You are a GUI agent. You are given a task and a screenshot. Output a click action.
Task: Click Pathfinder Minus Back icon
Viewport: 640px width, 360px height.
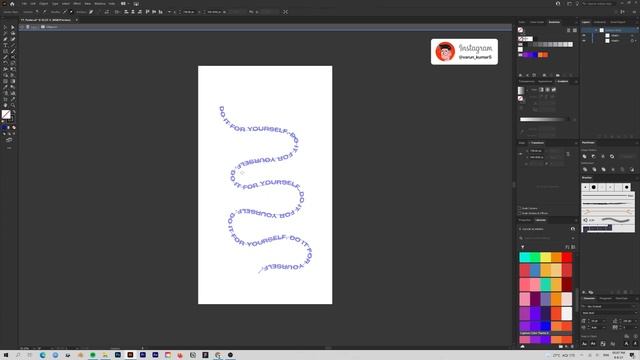point(632,169)
